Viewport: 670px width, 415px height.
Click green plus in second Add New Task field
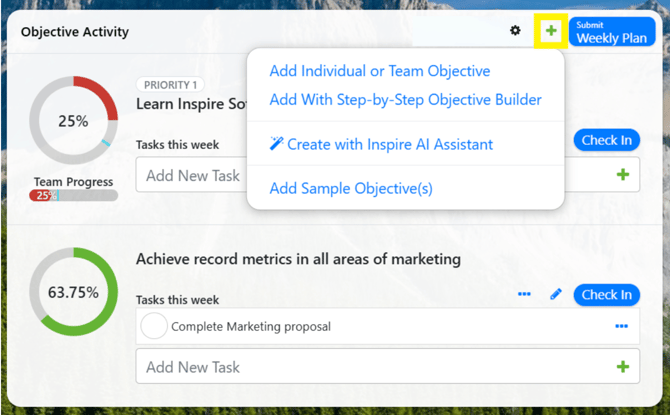point(623,366)
